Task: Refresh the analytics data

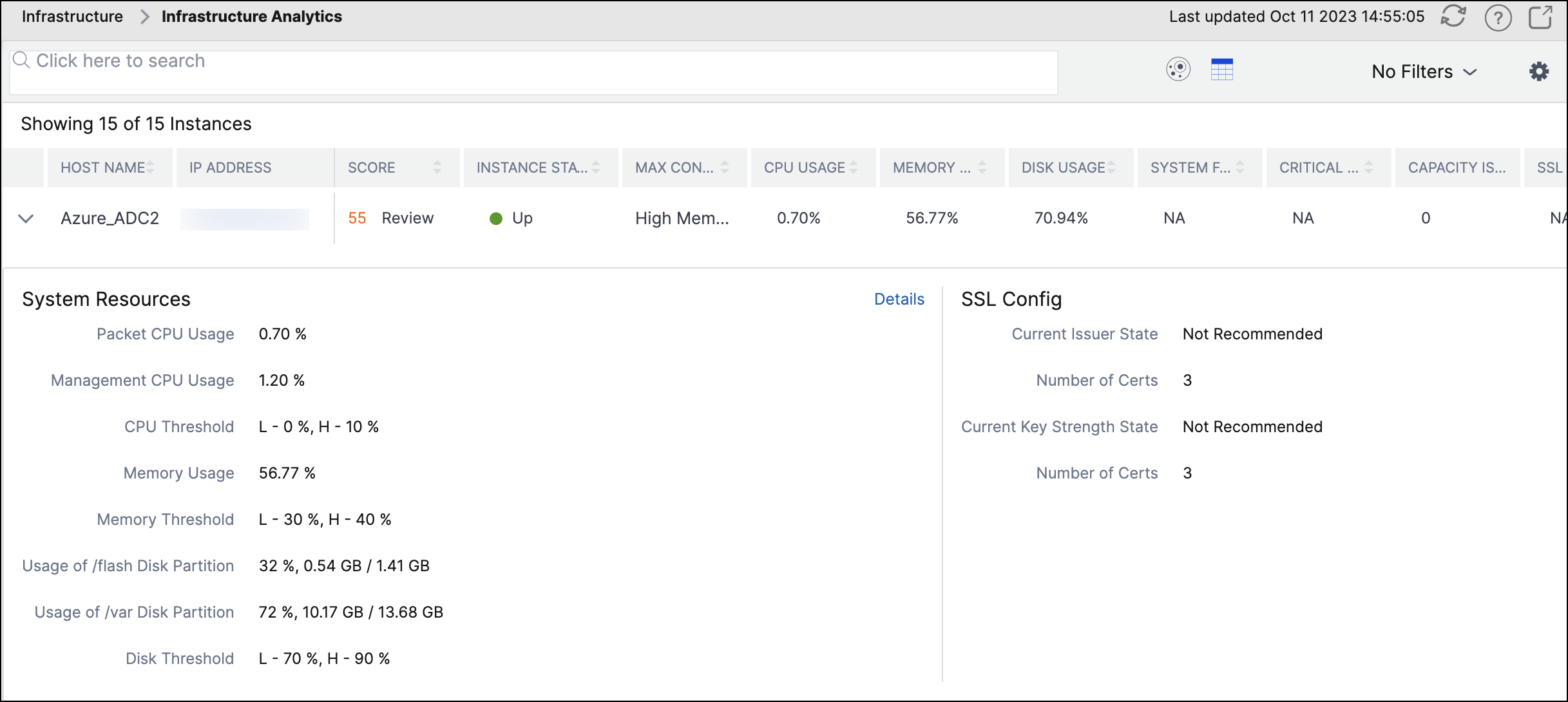Action: 1453,16
